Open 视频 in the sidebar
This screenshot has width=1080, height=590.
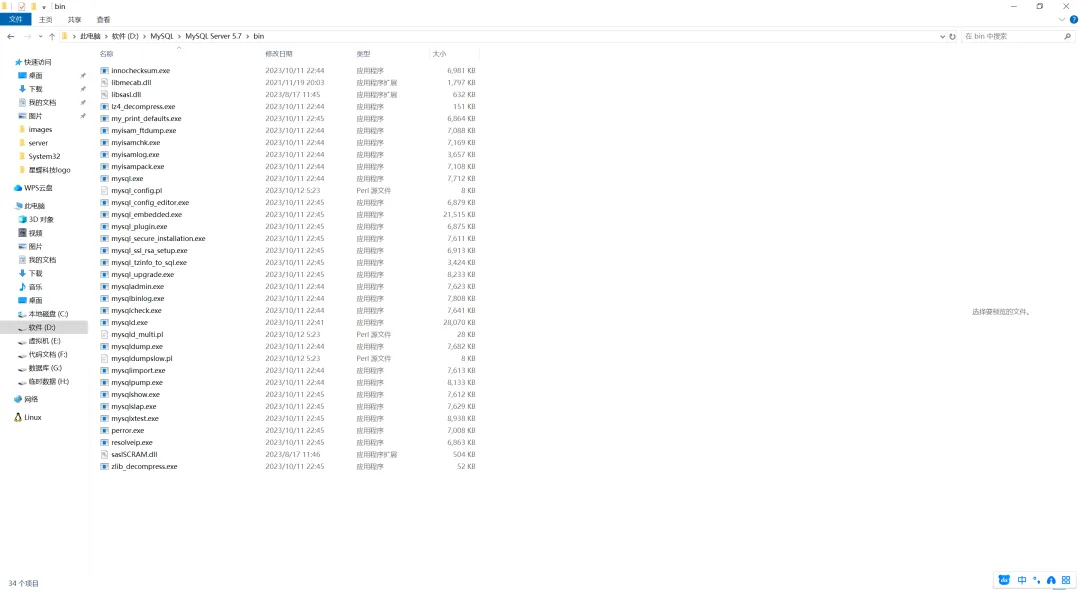point(35,233)
